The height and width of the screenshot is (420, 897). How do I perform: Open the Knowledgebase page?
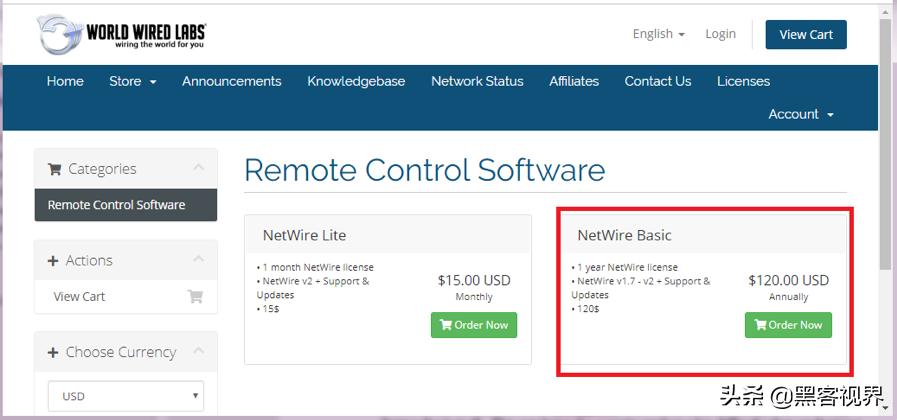point(356,81)
